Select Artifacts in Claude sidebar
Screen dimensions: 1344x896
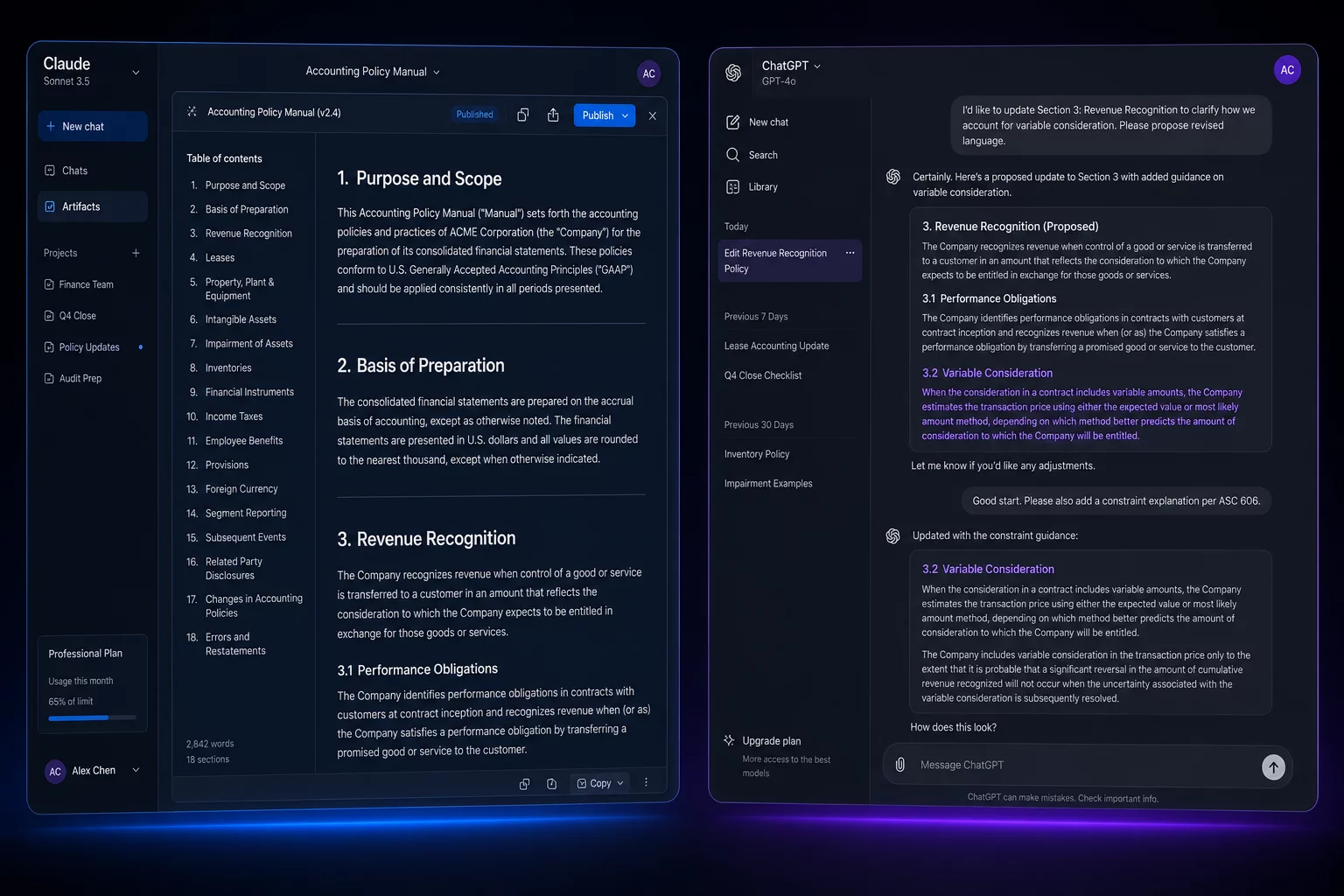(93, 206)
